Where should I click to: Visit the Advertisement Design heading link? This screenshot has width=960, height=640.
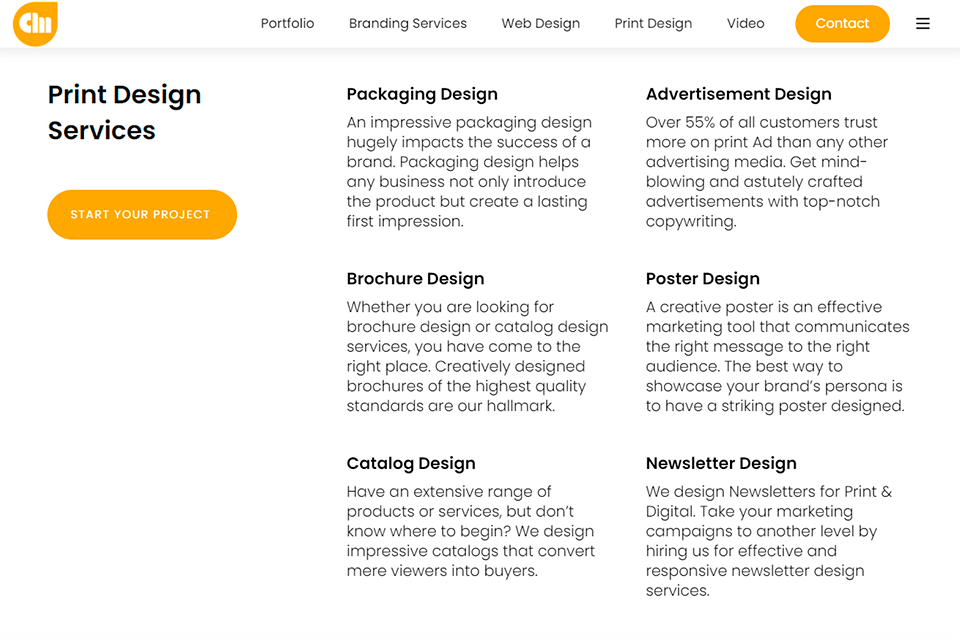click(738, 94)
